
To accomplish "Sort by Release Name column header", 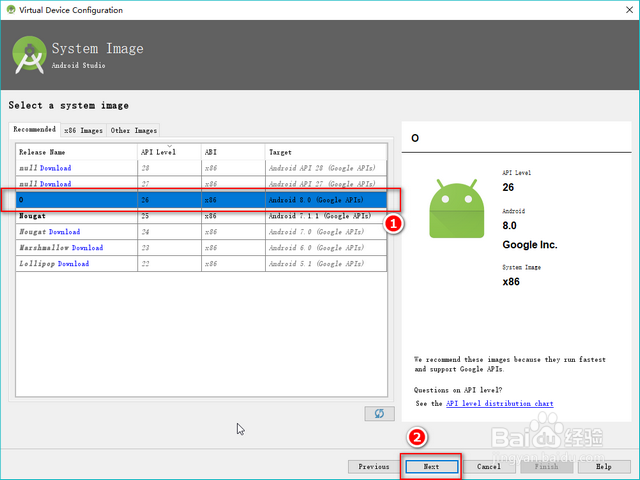I will coord(76,152).
